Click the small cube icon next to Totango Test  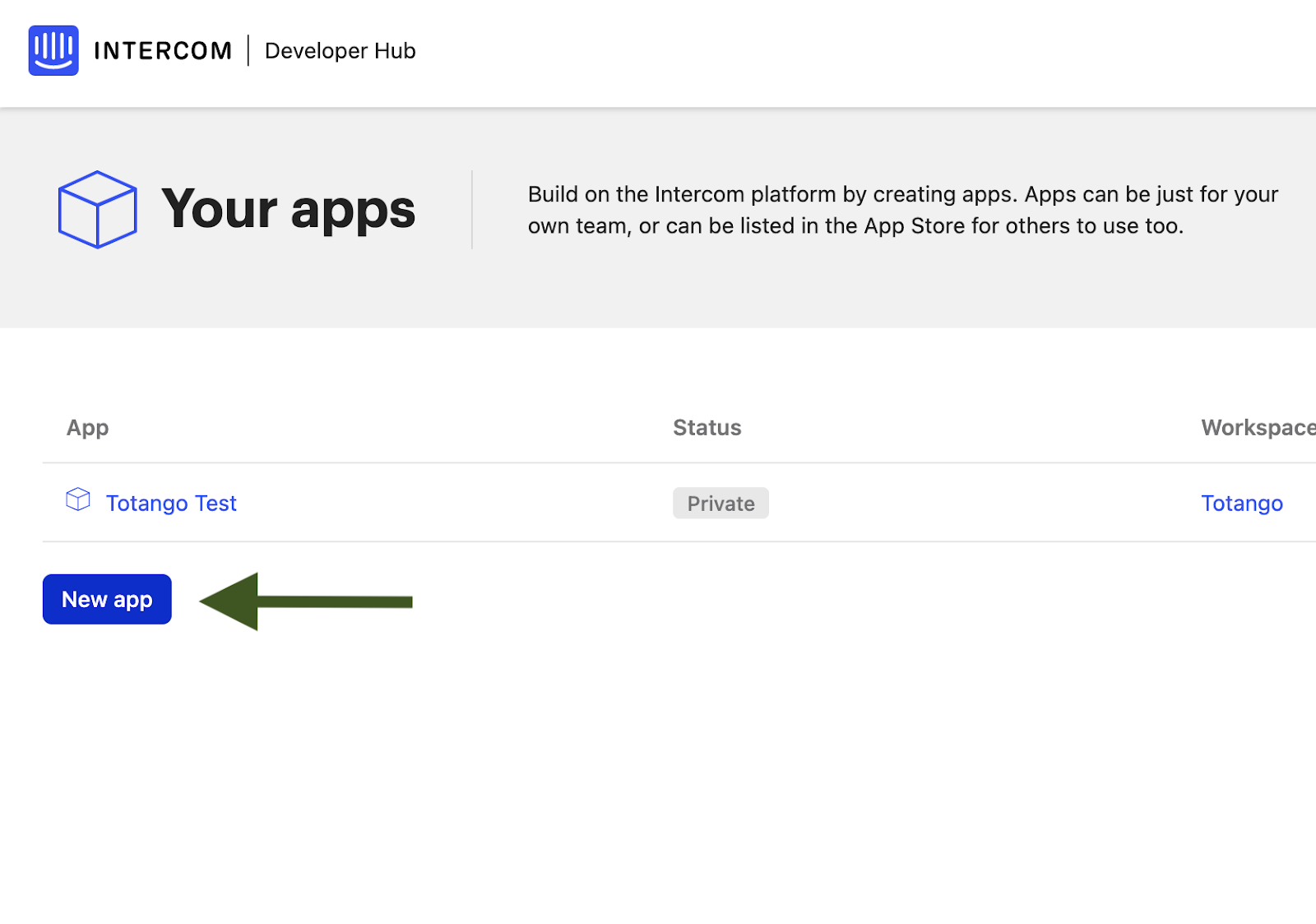[78, 499]
